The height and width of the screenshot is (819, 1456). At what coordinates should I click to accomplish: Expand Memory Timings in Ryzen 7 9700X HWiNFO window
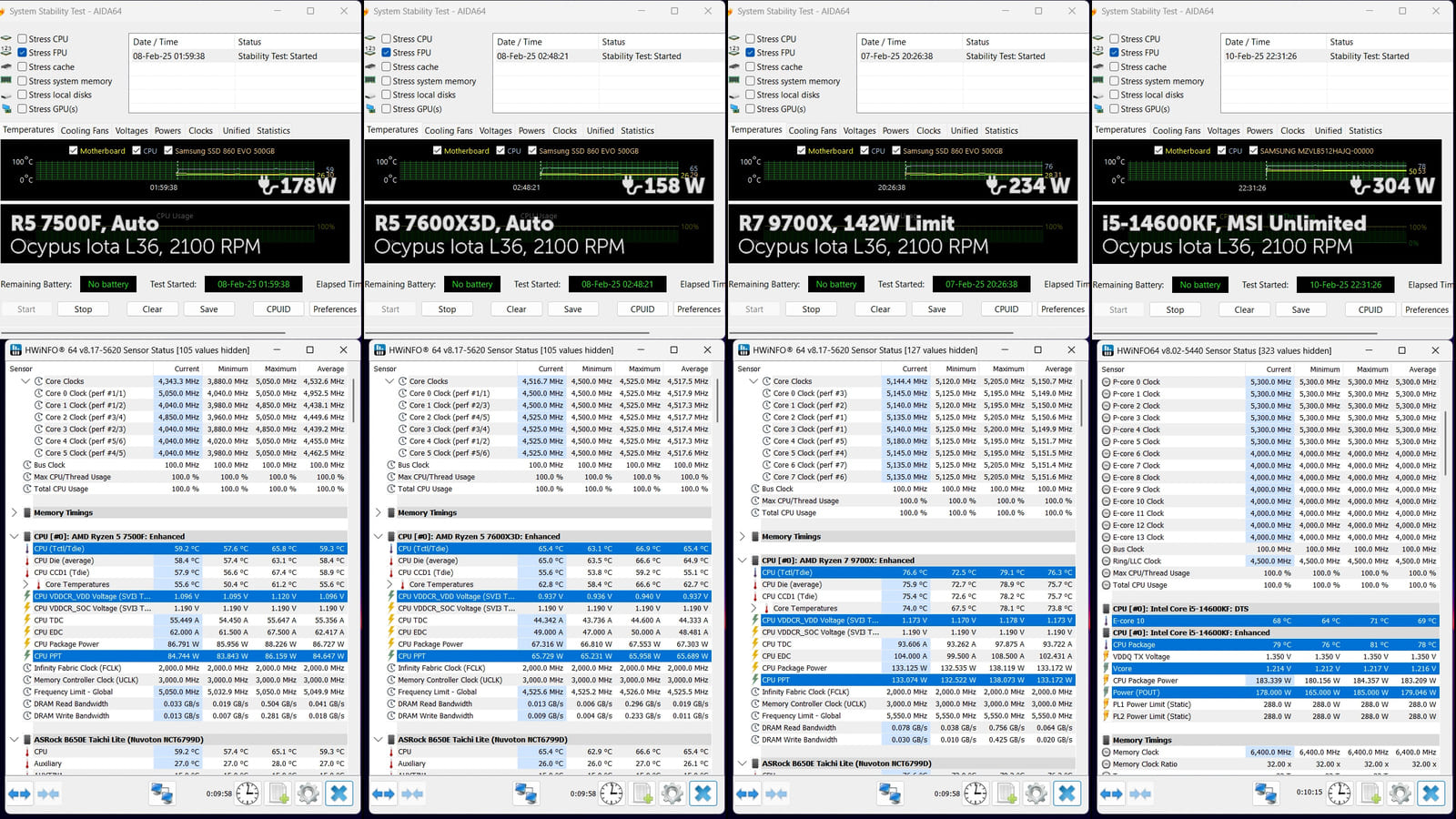point(743,536)
